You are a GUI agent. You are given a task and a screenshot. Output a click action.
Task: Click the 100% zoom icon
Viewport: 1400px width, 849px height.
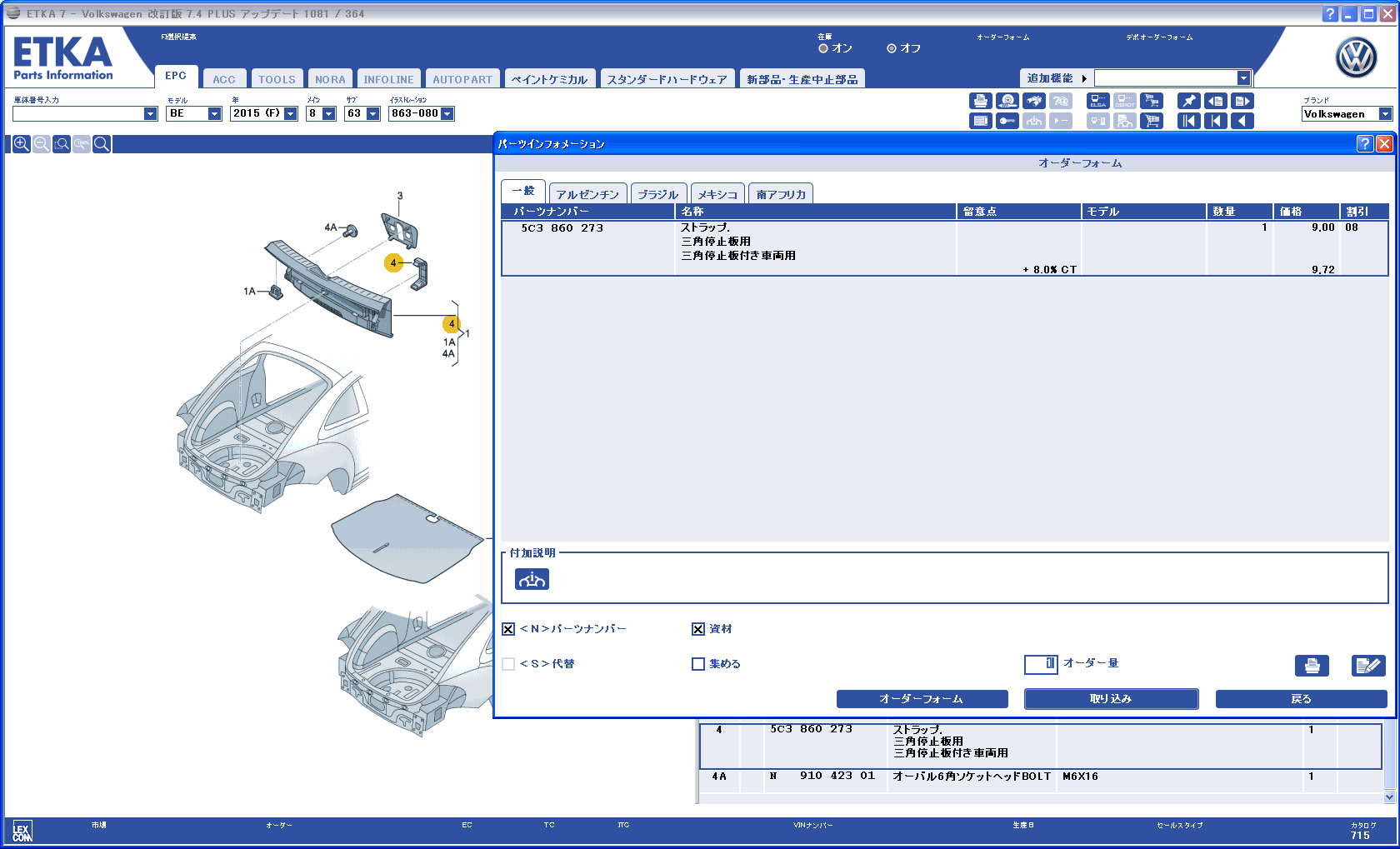point(82,144)
